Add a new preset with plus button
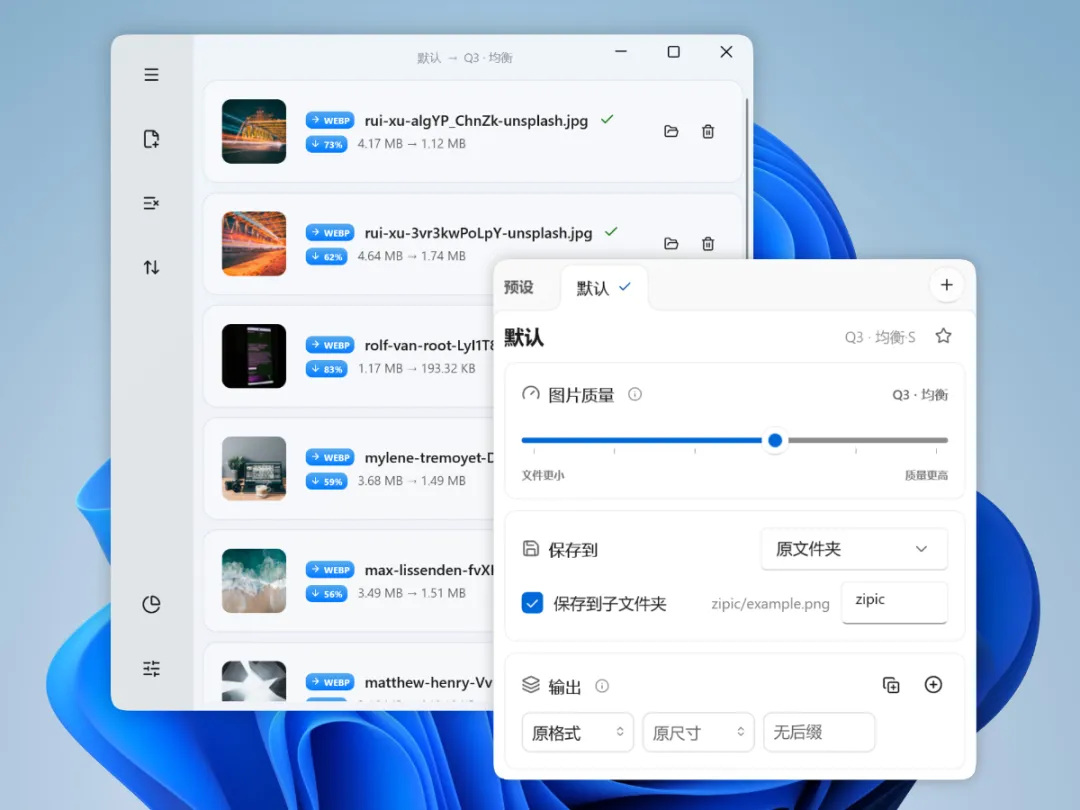1080x810 pixels. coord(946,285)
